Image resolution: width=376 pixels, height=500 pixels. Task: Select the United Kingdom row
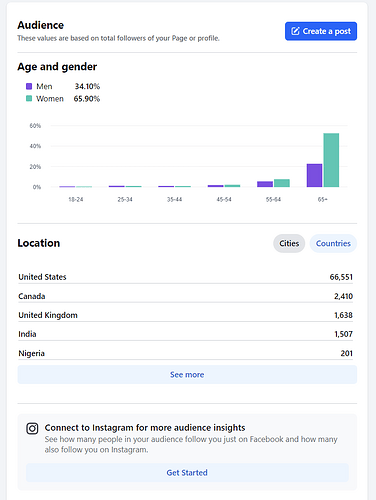[x=185, y=315]
